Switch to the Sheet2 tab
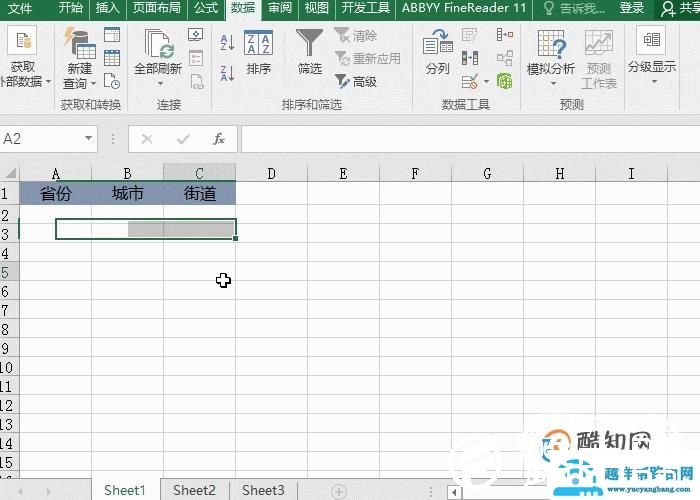Viewport: 700px width, 500px height. 194,490
